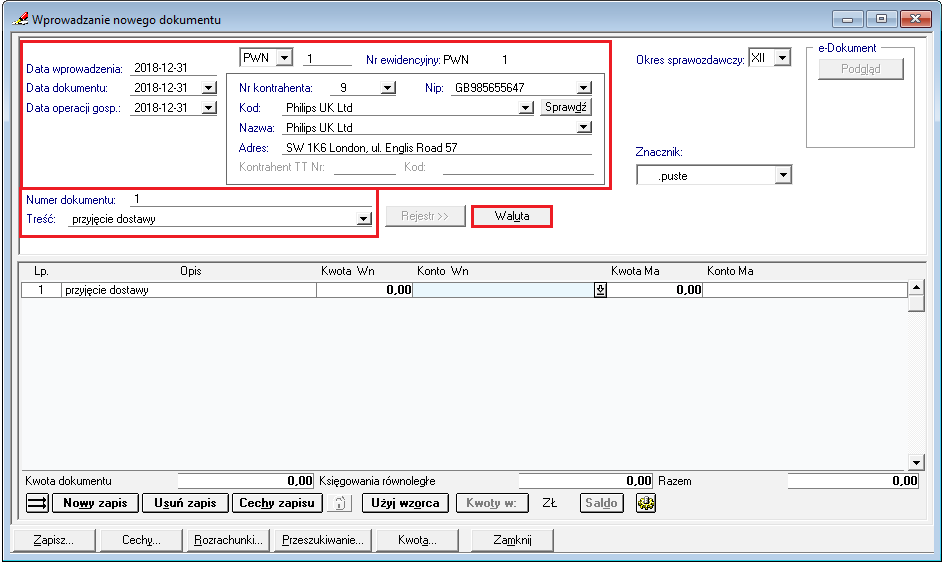Click the Księgowania równoległe total field
This screenshot has width=945, height=565.
585,481
